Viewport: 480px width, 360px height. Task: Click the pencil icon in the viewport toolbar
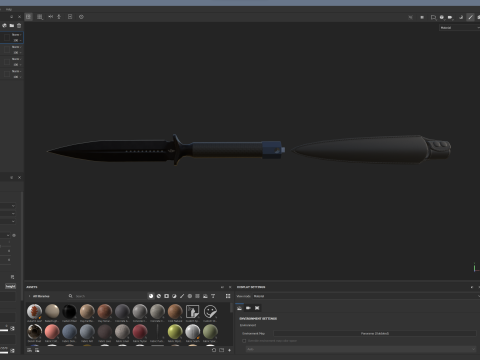[x=470, y=17]
